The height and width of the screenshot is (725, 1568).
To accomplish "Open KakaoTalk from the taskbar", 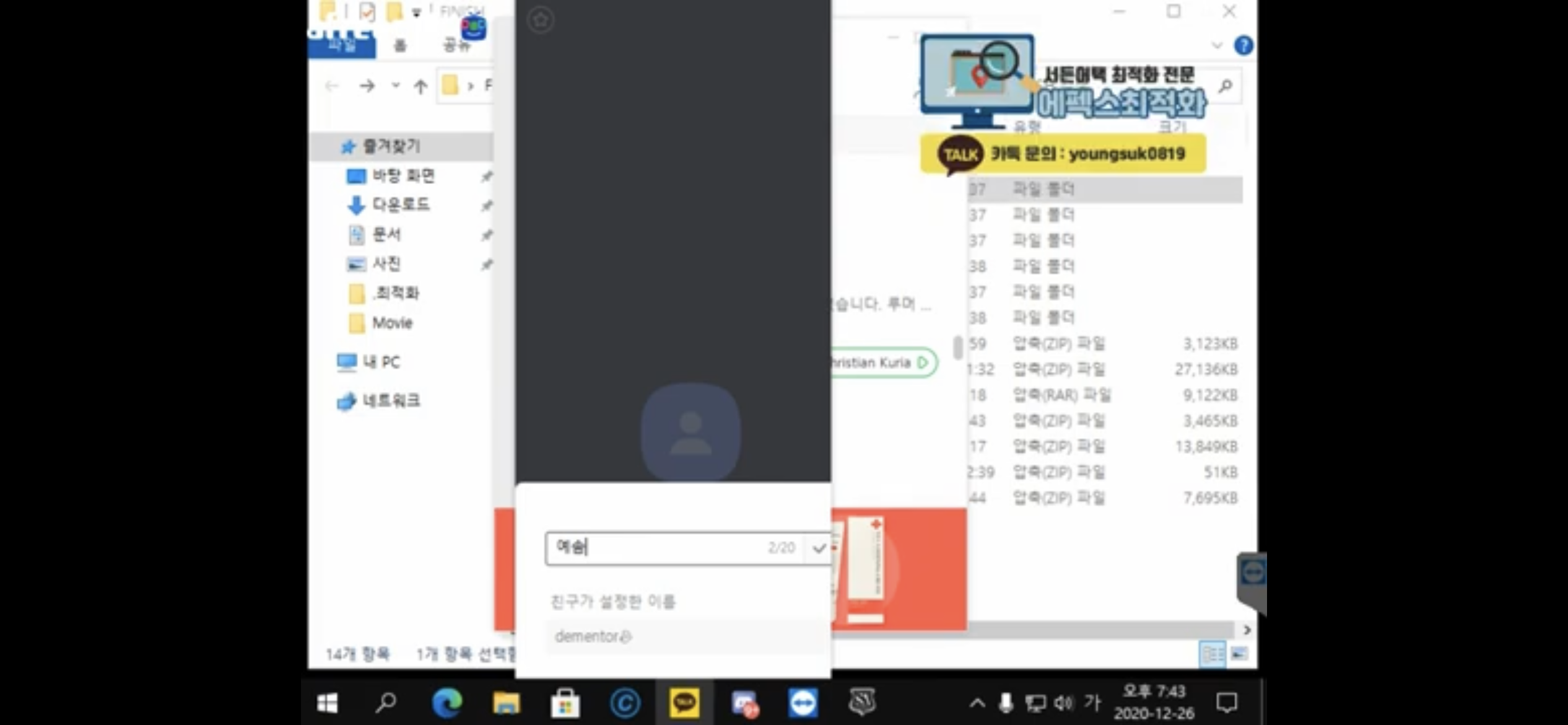I will coord(684,703).
